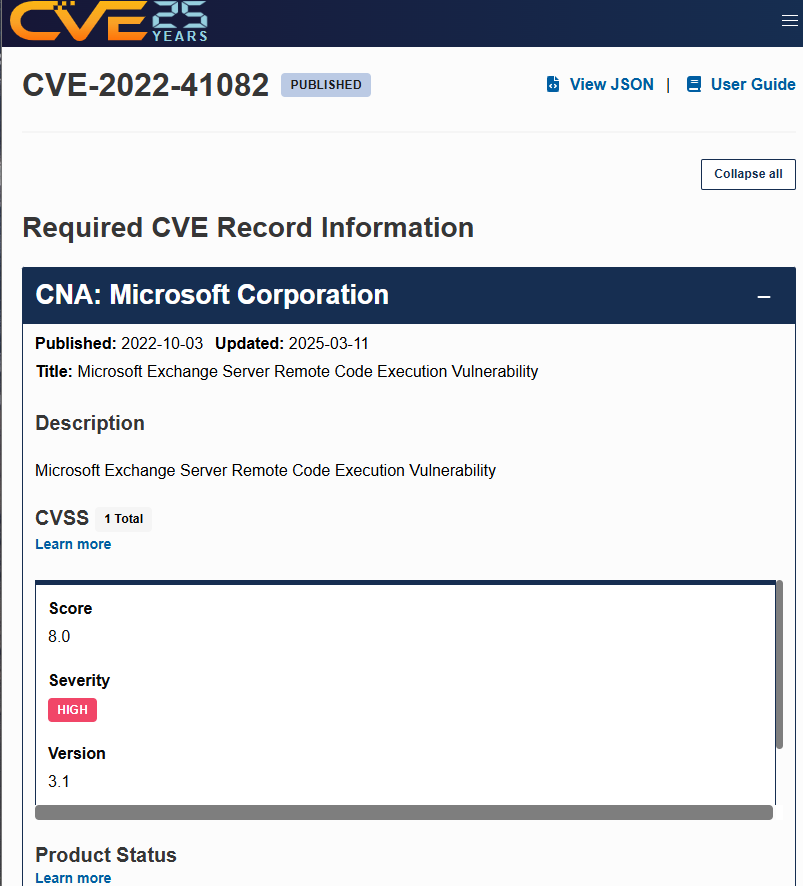Click the User Guide book icon
Screen dimensions: 803x886
[x=693, y=84]
